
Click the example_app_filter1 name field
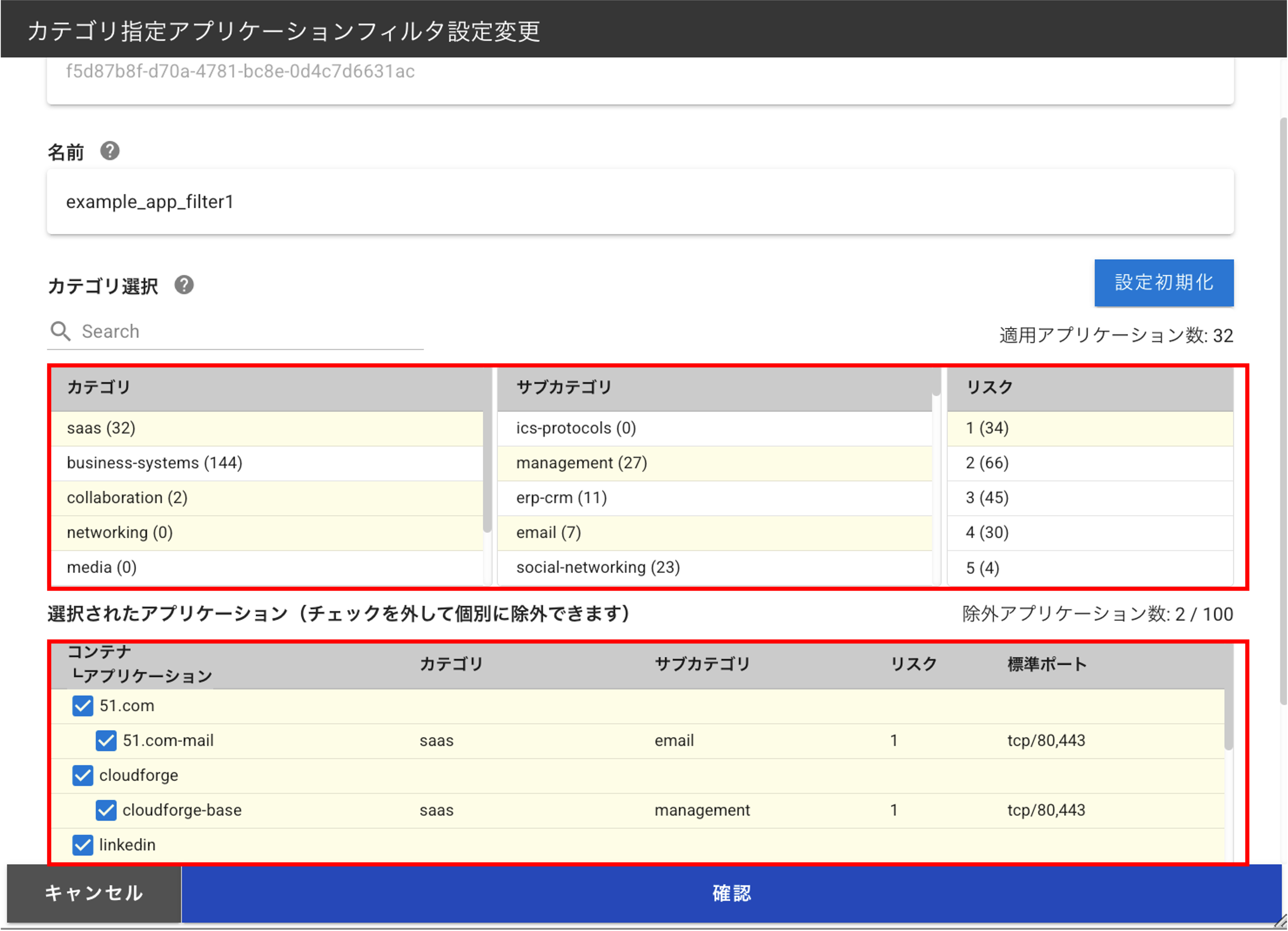click(x=640, y=202)
